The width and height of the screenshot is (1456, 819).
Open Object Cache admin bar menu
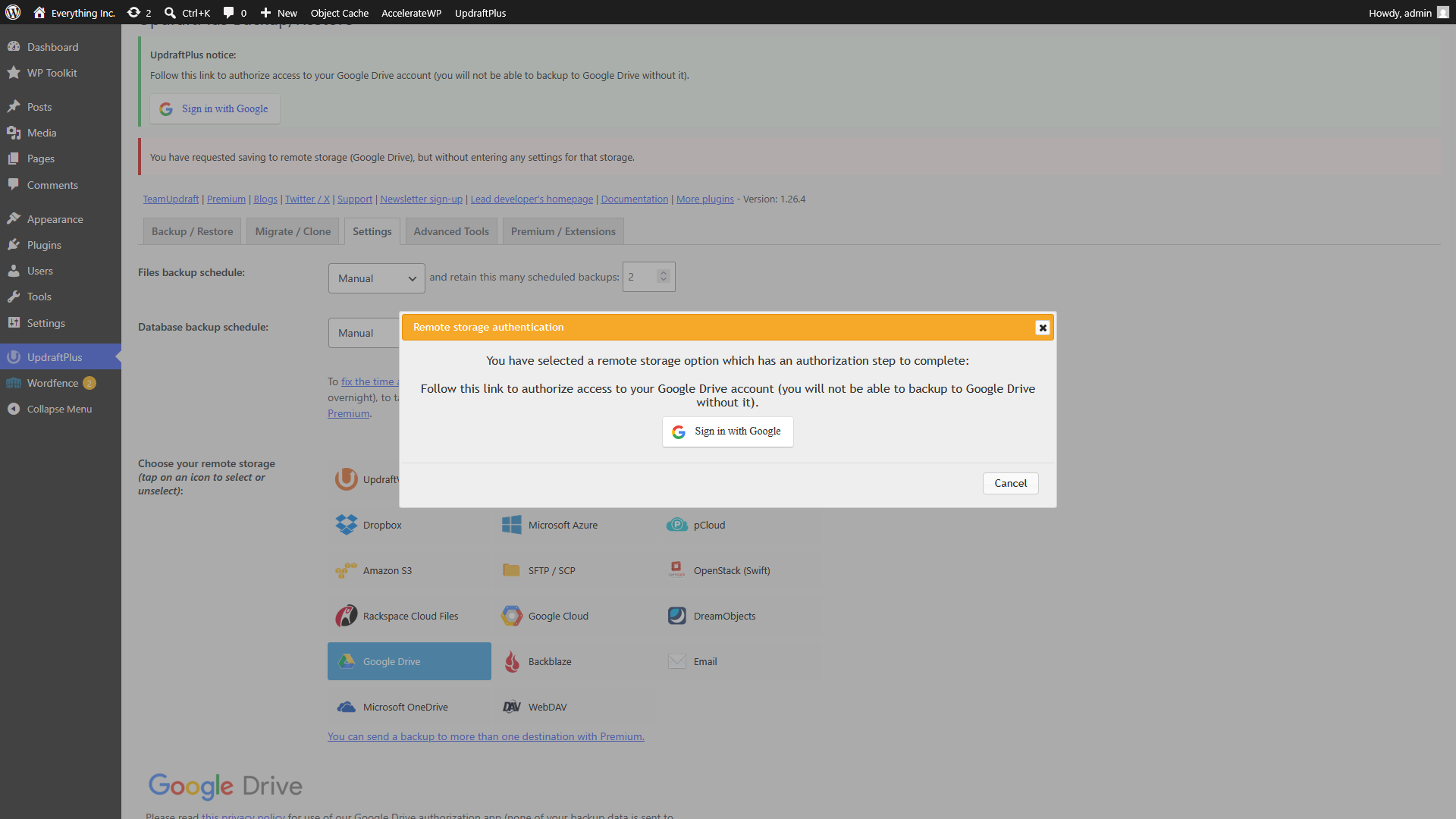click(x=340, y=12)
